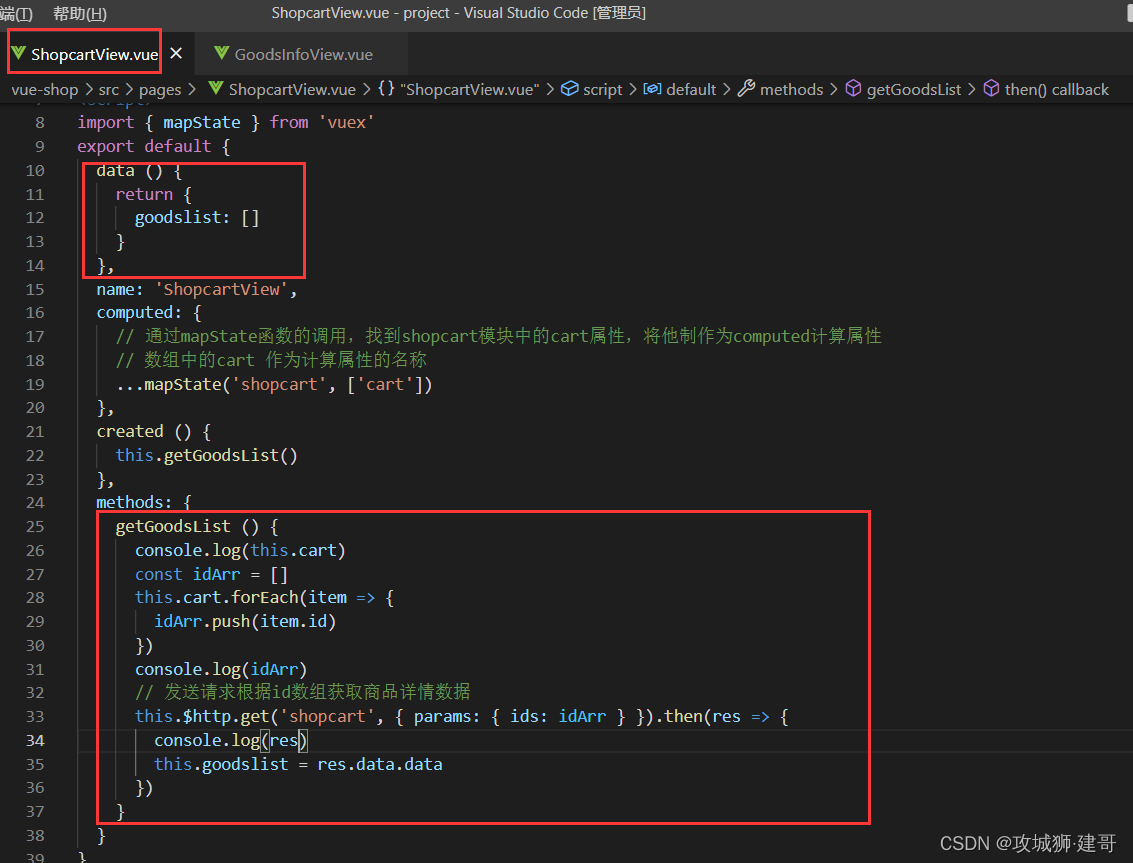1133x863 pixels.
Task: Click the "getGoodsList () {" method definition
Action: [x=197, y=527]
